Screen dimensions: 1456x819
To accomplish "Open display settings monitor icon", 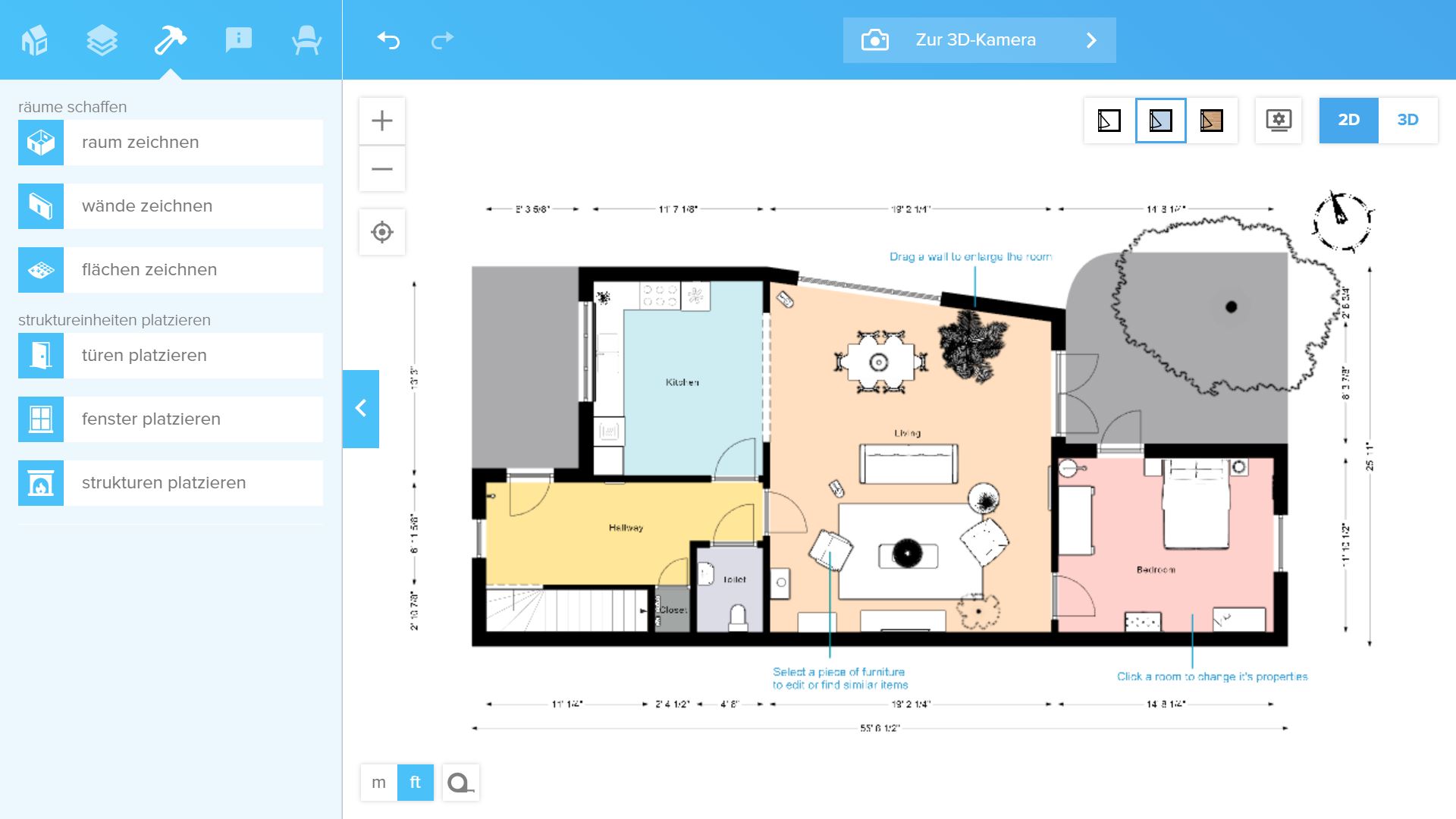I will click(1279, 120).
